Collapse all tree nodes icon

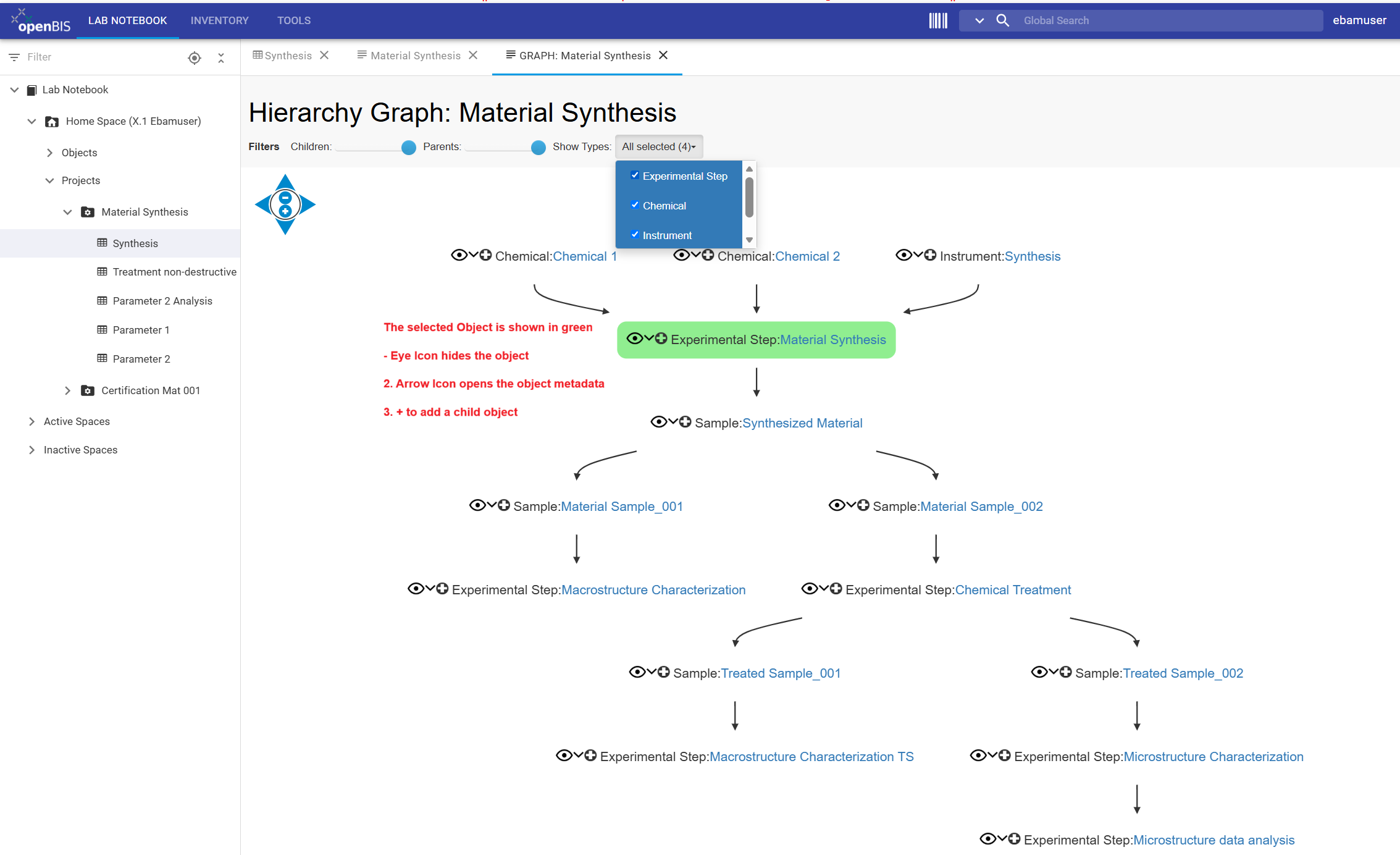pyautogui.click(x=221, y=57)
